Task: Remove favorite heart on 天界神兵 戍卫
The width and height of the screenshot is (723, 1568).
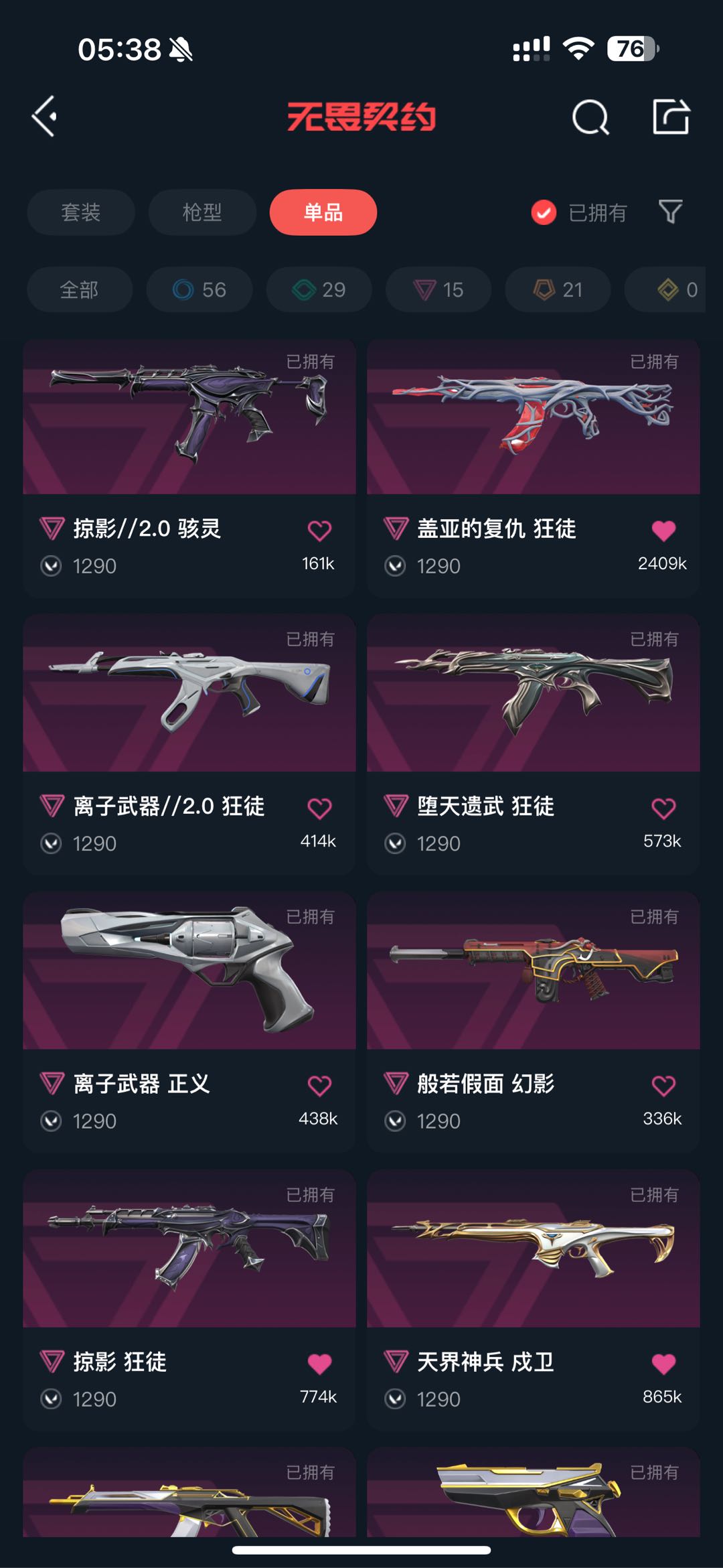Action: (663, 1363)
